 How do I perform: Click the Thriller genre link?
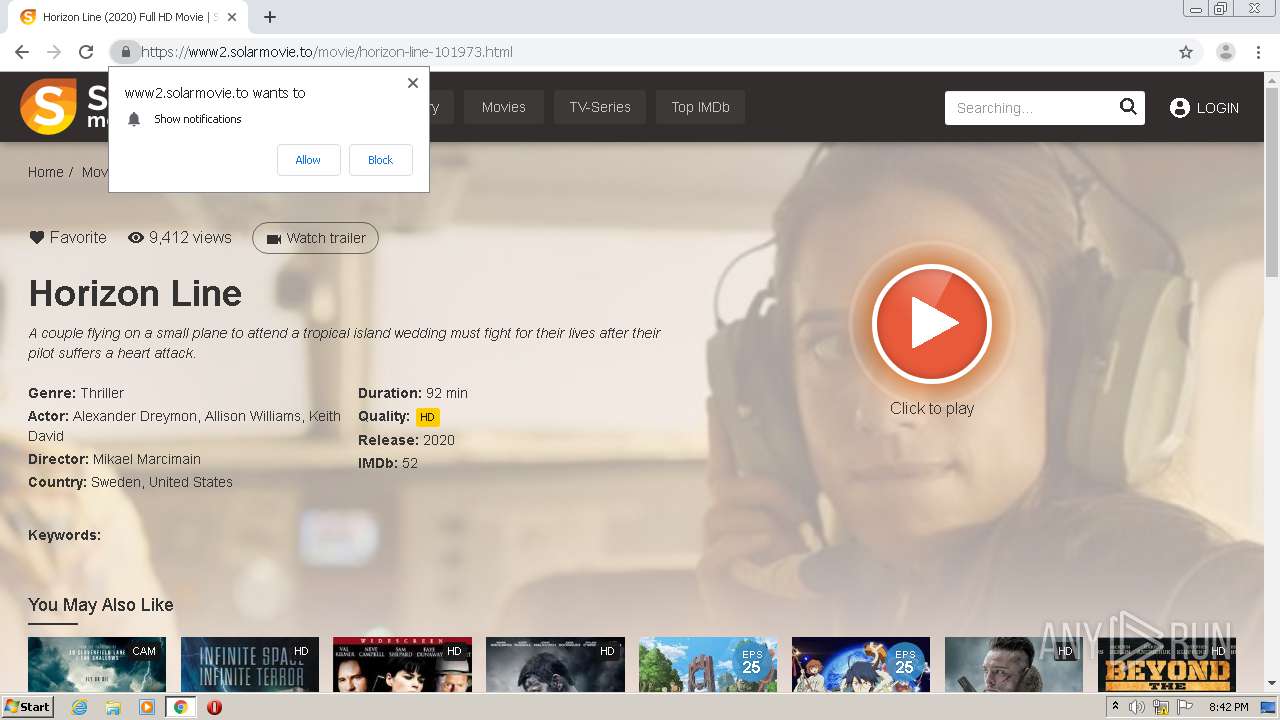pyautogui.click(x=102, y=393)
